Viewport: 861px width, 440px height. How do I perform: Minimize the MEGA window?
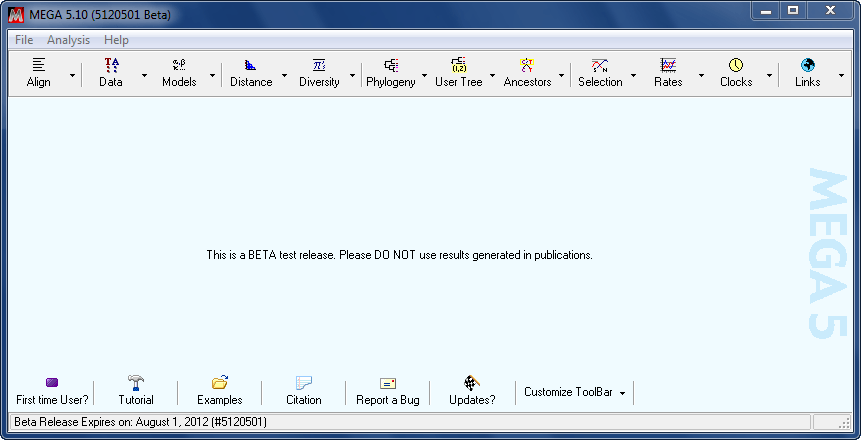(765, 10)
